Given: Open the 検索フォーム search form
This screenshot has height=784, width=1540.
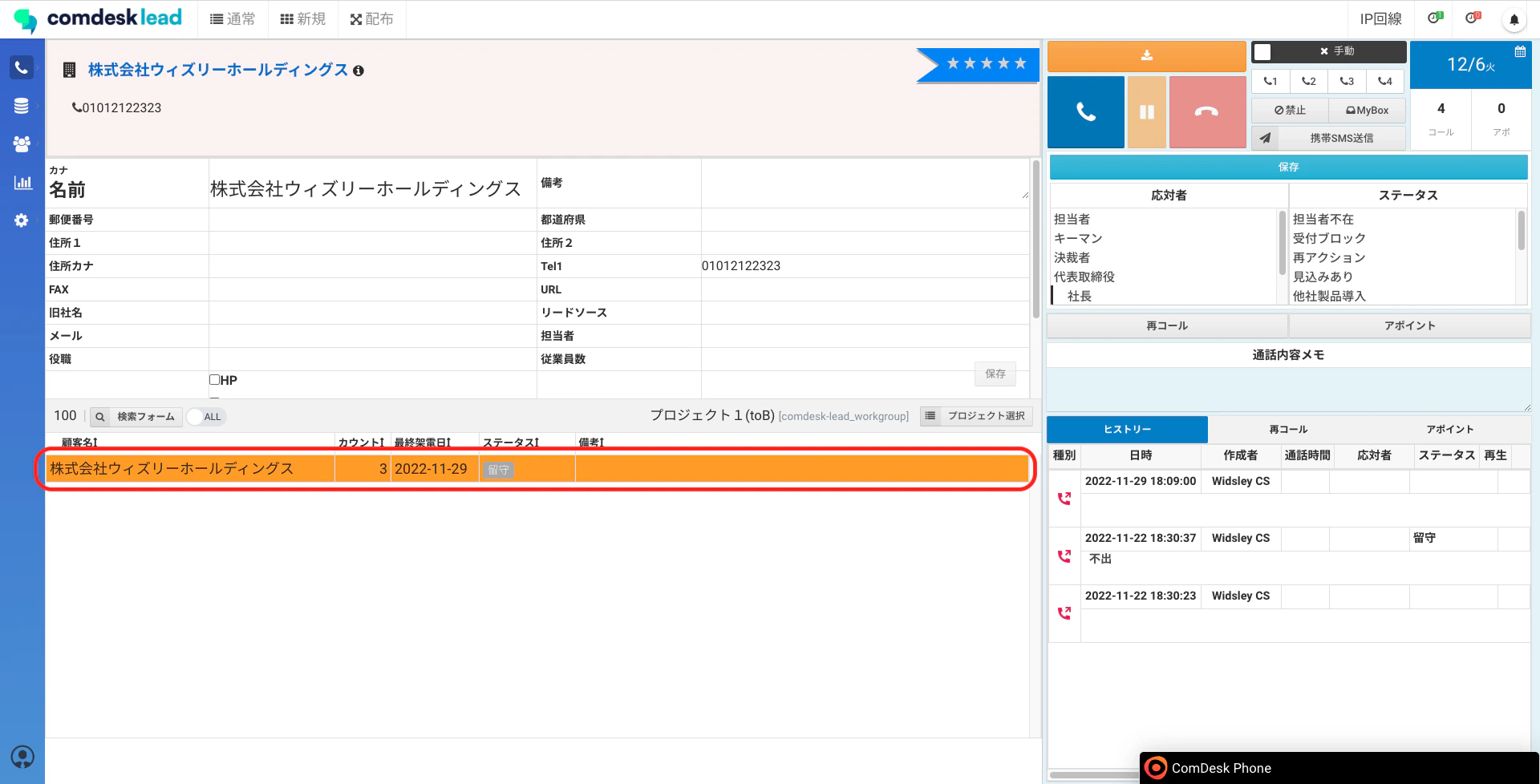Looking at the screenshot, I should click(x=136, y=417).
